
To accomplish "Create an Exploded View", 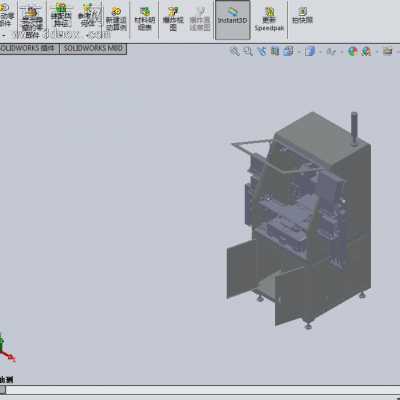I will pos(173,19).
